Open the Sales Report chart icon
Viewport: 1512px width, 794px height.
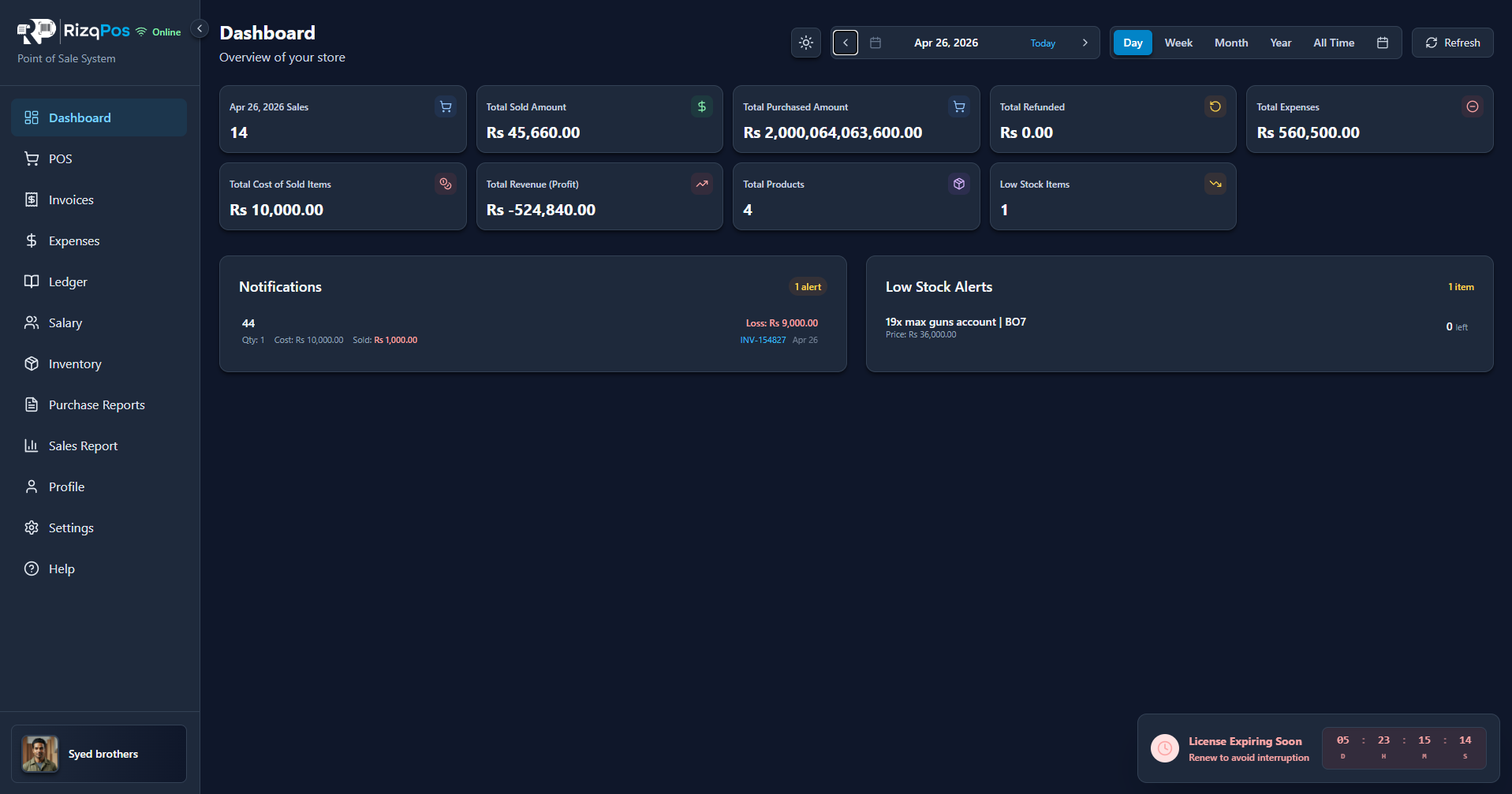[32, 445]
